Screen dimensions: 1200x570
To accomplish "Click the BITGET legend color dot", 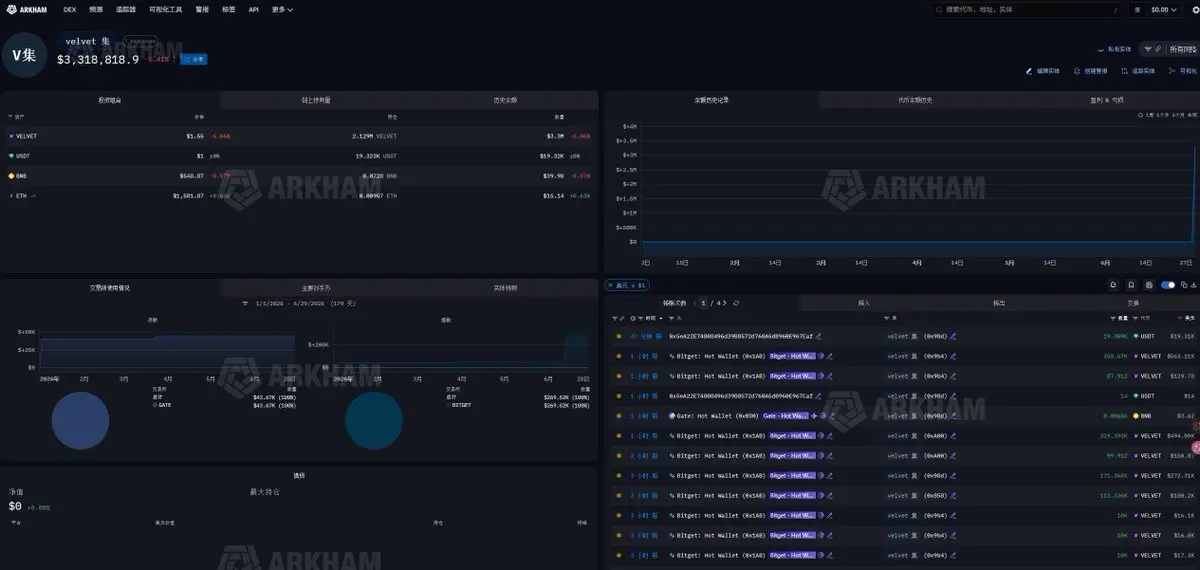I will 448,405.
